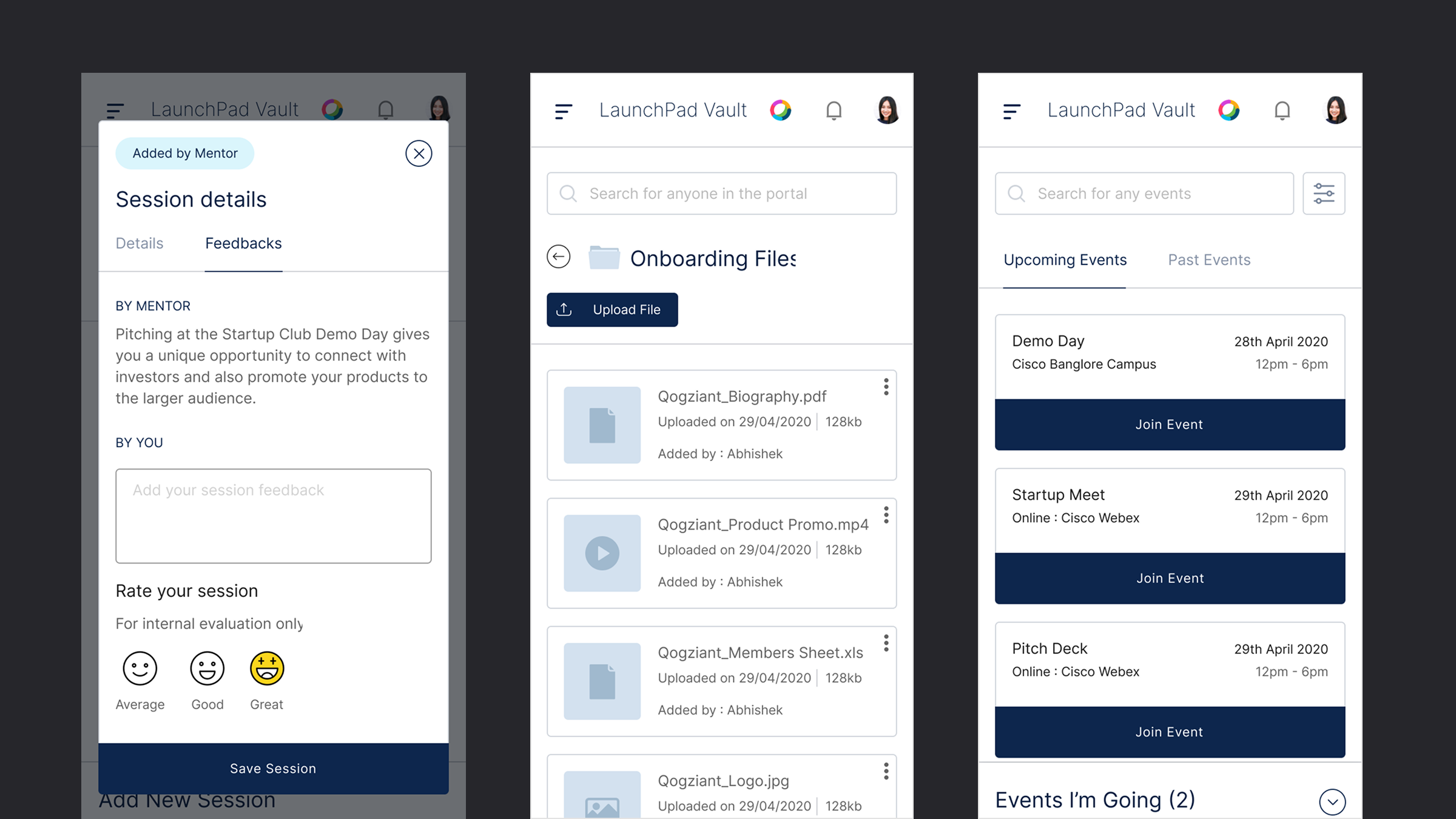Screen dimensions: 1456x819
Task: Open options menu for Qogziant_Biography.pdf
Action: 886,387
